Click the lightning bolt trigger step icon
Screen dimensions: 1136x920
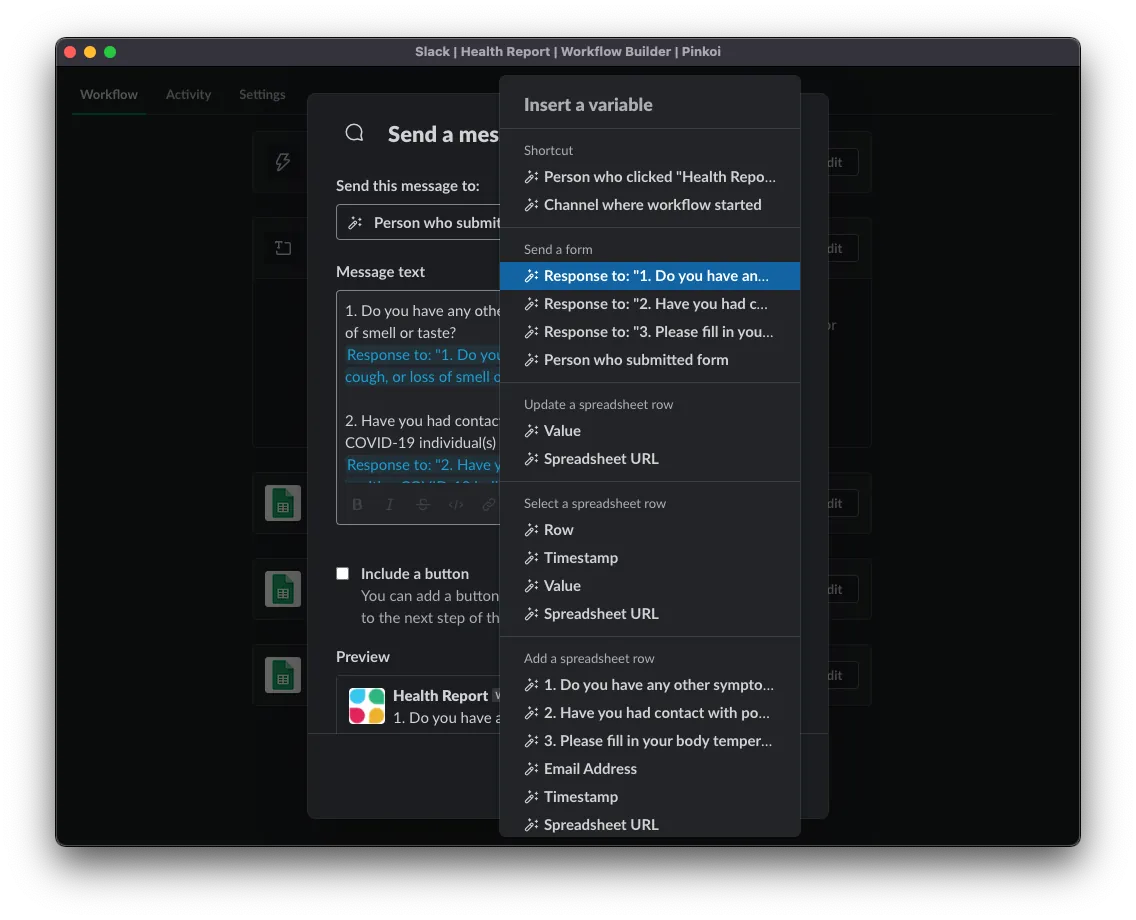(x=283, y=162)
